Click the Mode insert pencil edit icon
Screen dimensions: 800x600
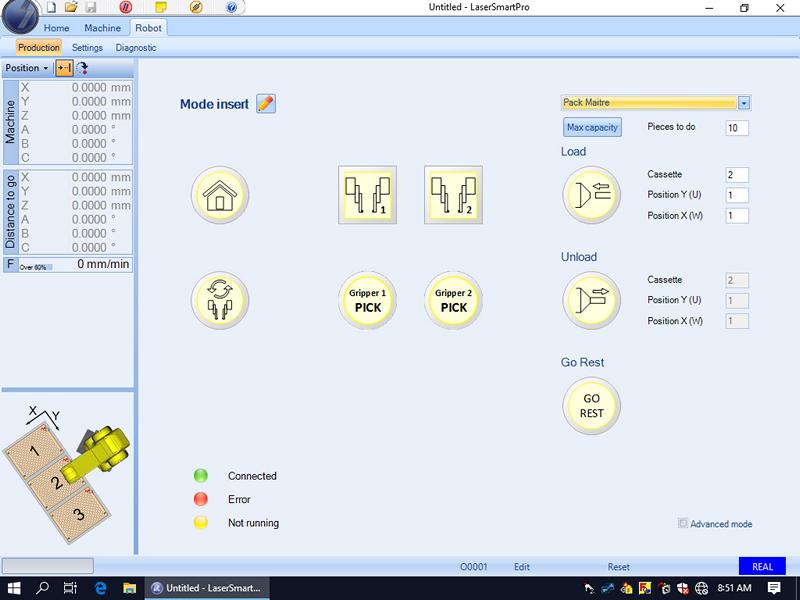[x=265, y=104]
